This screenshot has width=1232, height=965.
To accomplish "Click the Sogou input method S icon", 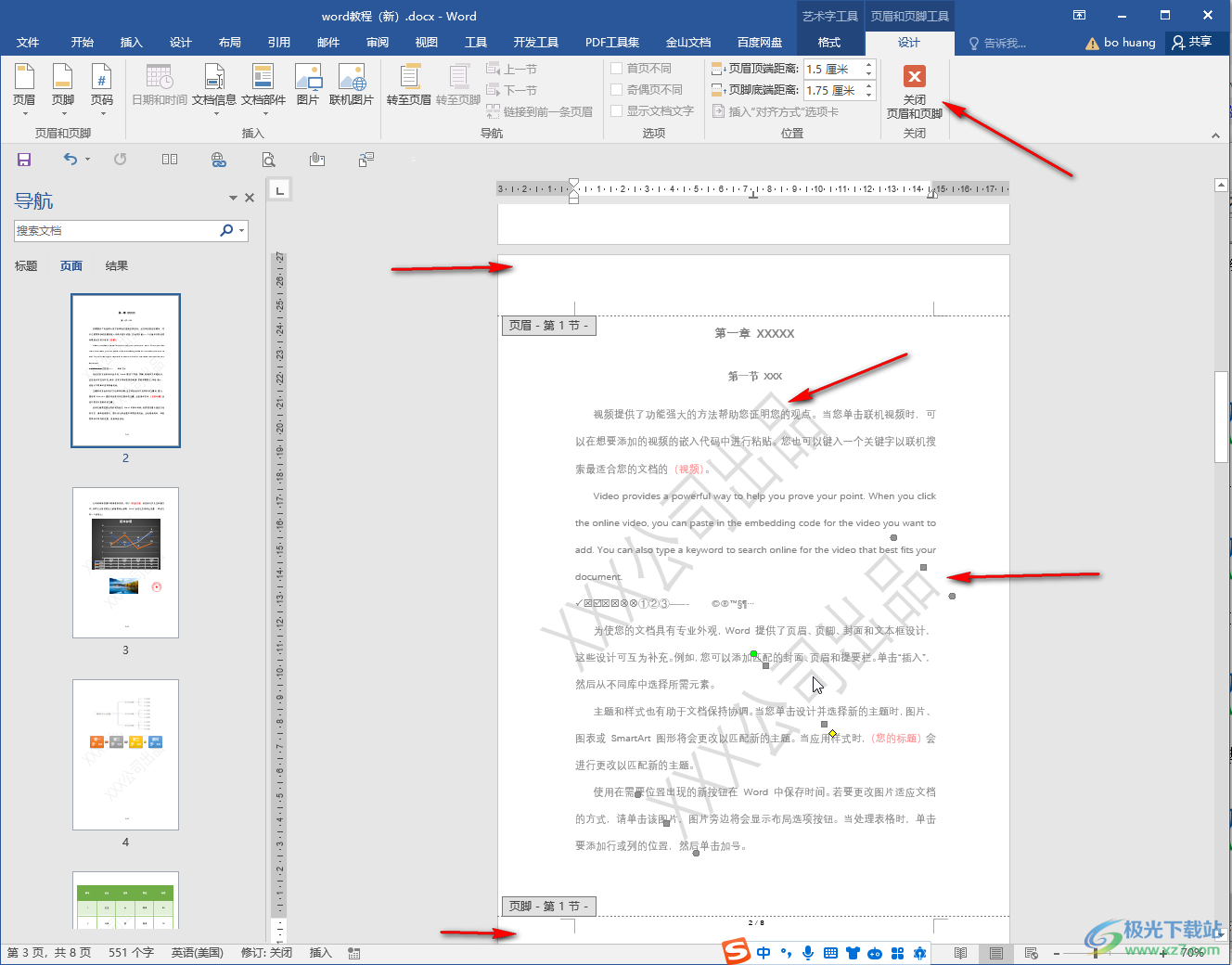I will [737, 951].
